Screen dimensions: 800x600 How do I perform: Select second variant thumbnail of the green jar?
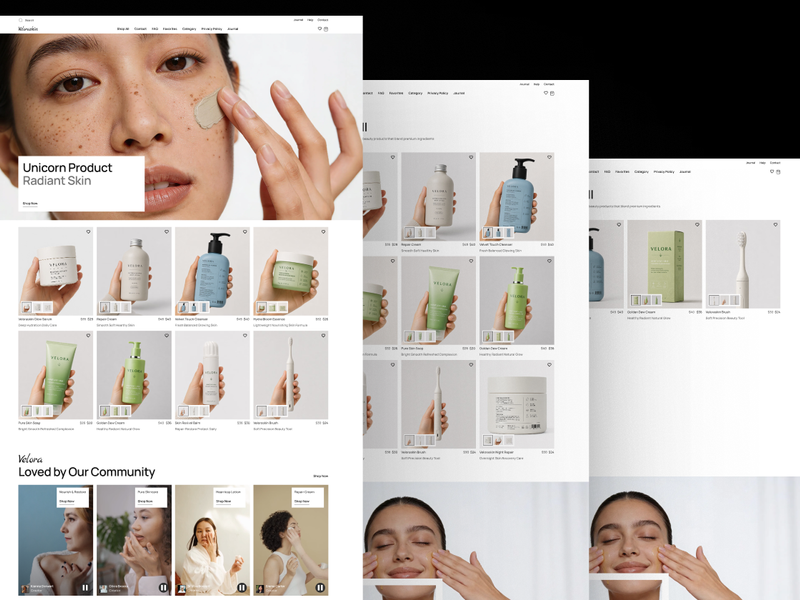point(271,308)
